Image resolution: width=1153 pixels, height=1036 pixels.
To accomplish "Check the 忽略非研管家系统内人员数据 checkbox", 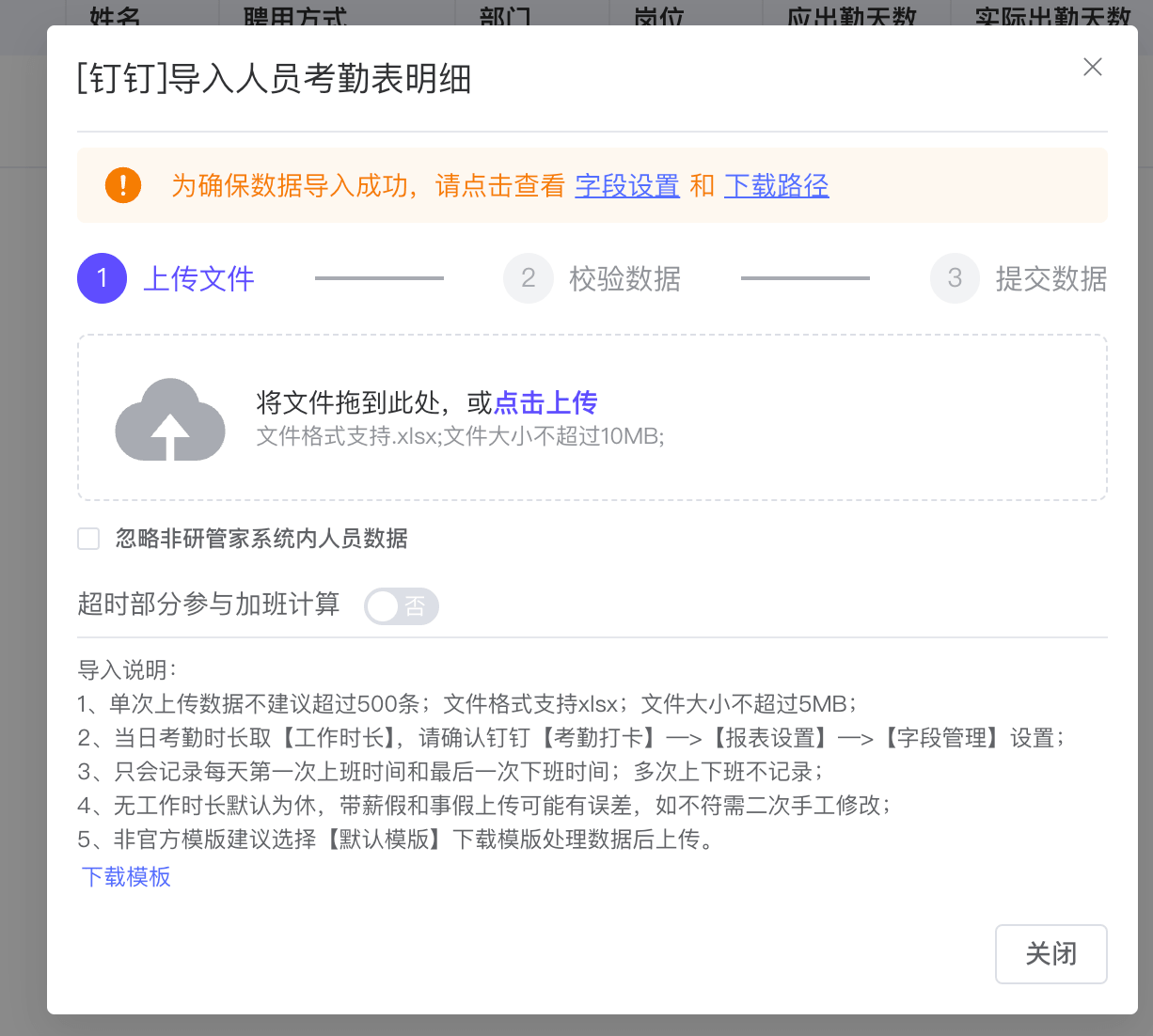I will pyautogui.click(x=88, y=539).
